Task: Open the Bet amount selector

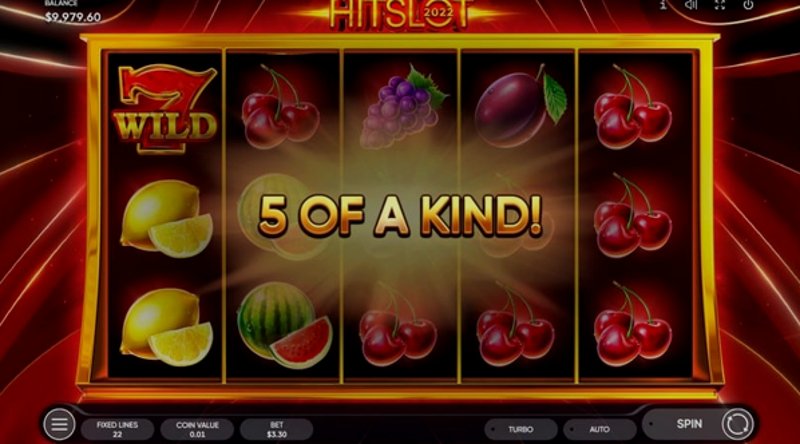Action: pos(277,429)
